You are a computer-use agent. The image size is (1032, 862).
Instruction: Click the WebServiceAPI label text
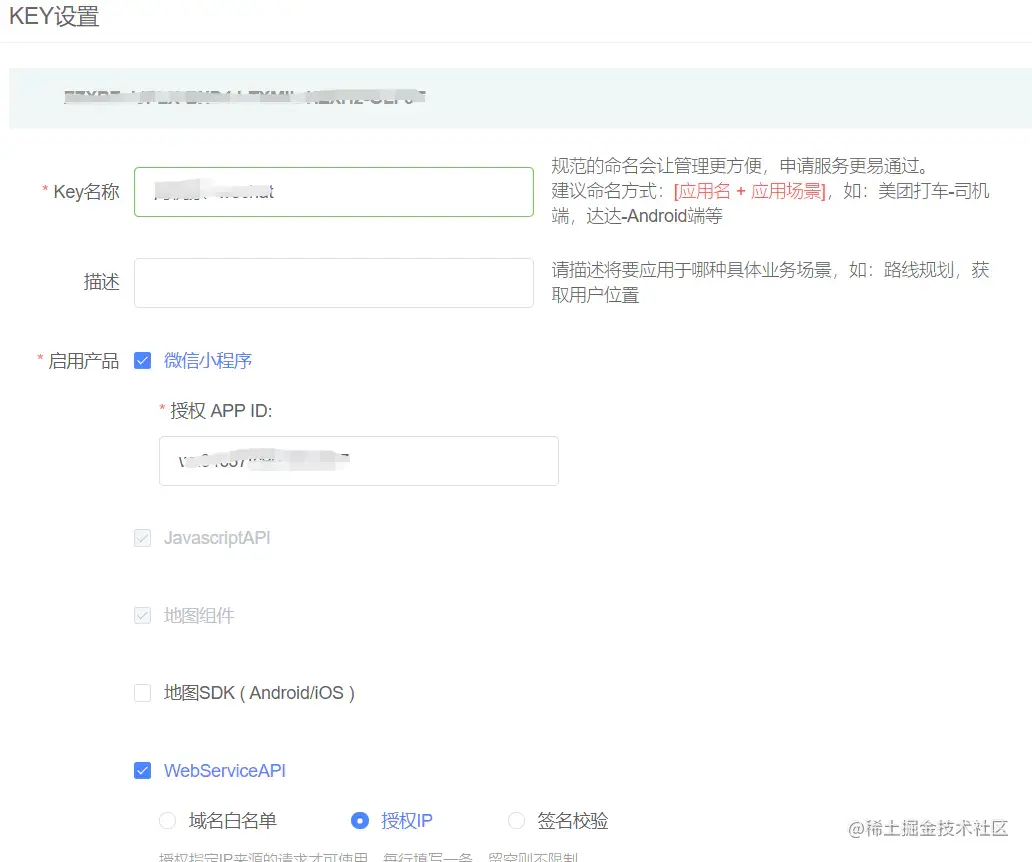tap(224, 771)
